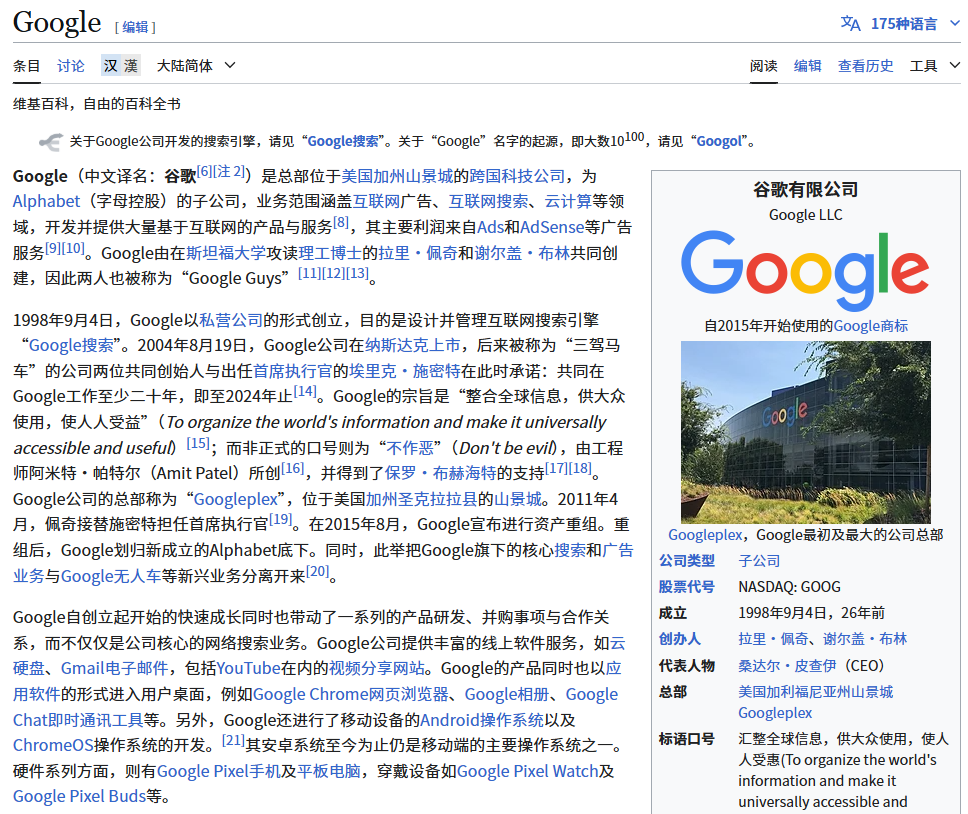The width and height of the screenshot is (968, 814).
Task: Open the 公司类型 infobox label link
Action: pyautogui.click(x=686, y=560)
